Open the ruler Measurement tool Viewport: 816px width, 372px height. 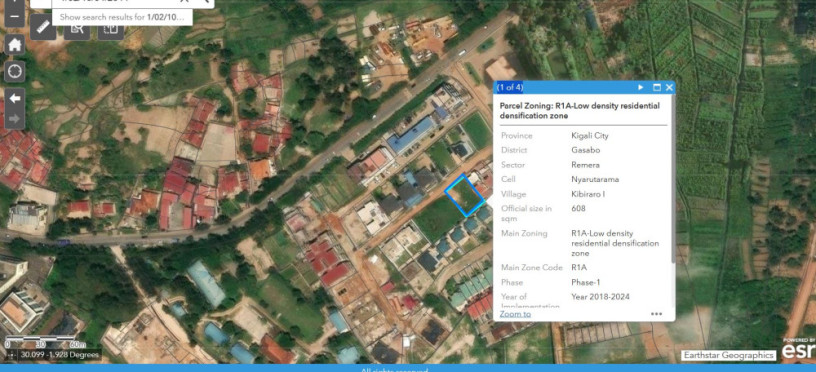click(x=43, y=27)
